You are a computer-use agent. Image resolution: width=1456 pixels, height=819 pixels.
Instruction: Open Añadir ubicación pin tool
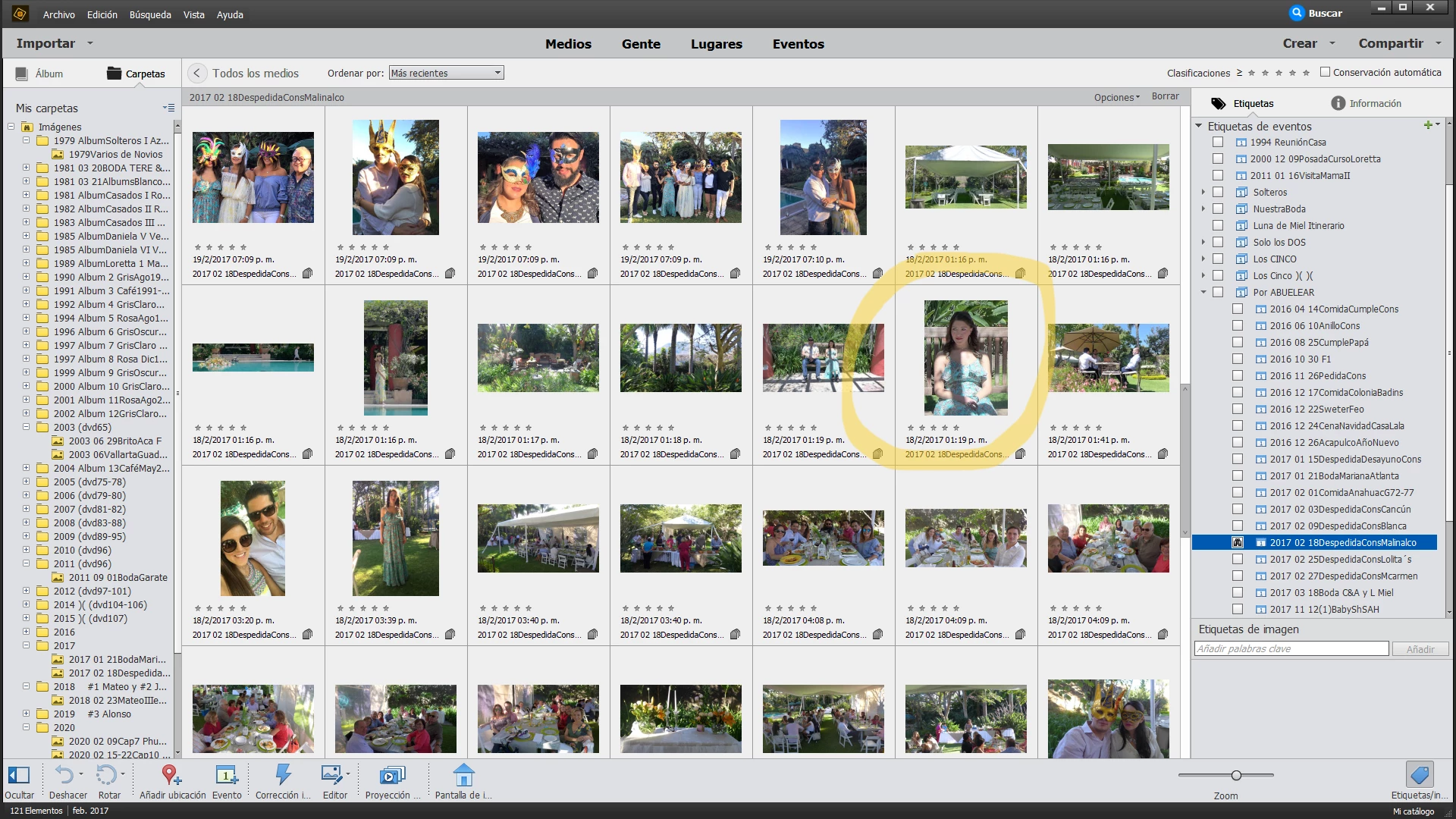click(x=171, y=775)
